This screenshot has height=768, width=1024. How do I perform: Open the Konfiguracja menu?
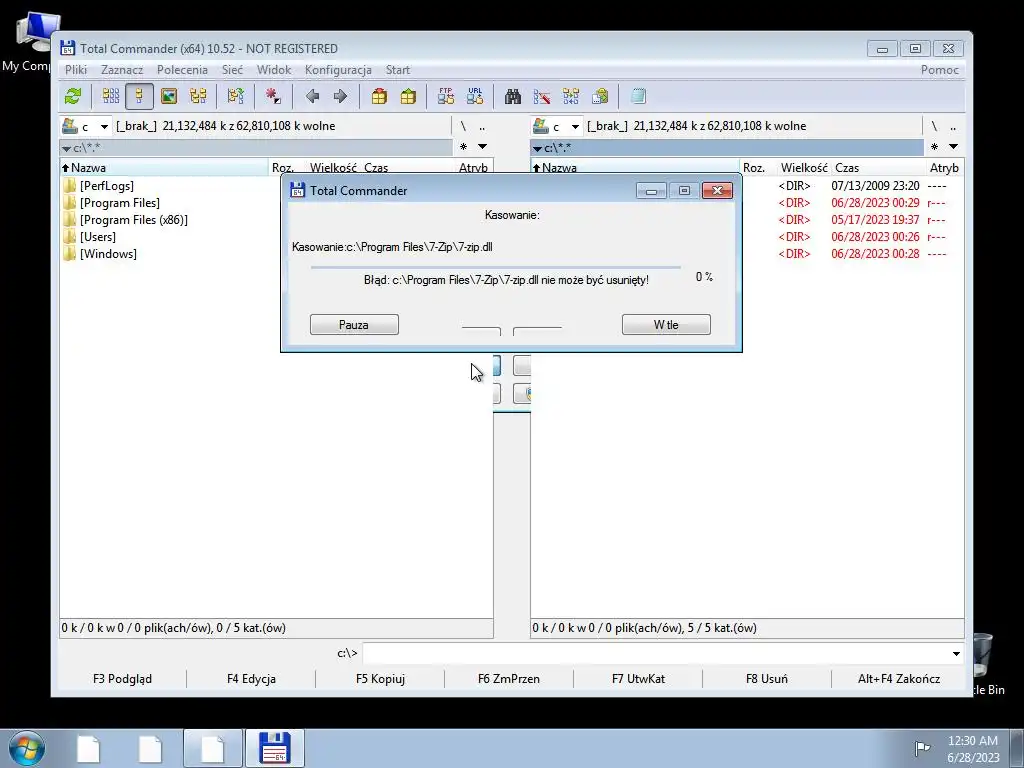338,70
